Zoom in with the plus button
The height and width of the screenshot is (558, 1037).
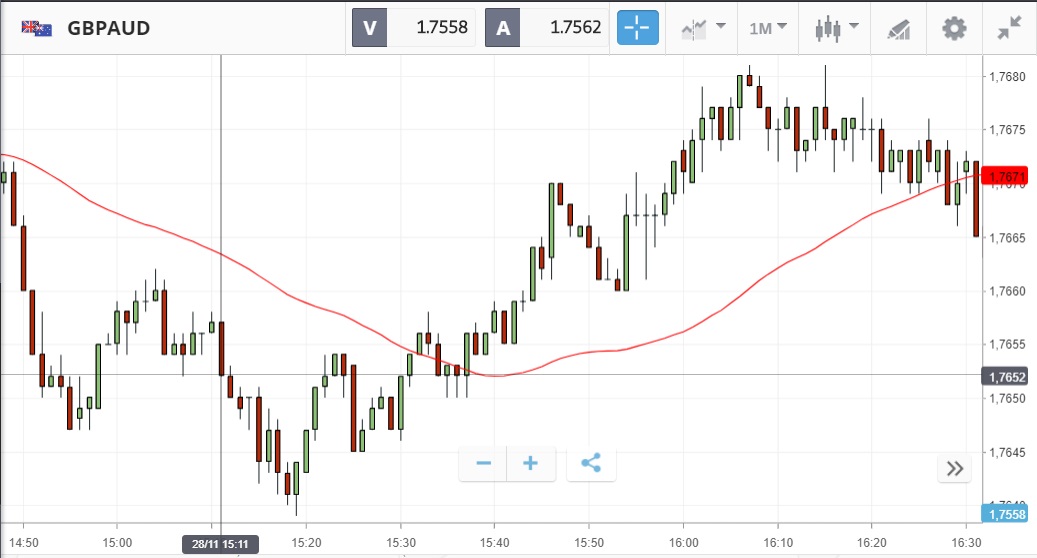[x=531, y=464]
